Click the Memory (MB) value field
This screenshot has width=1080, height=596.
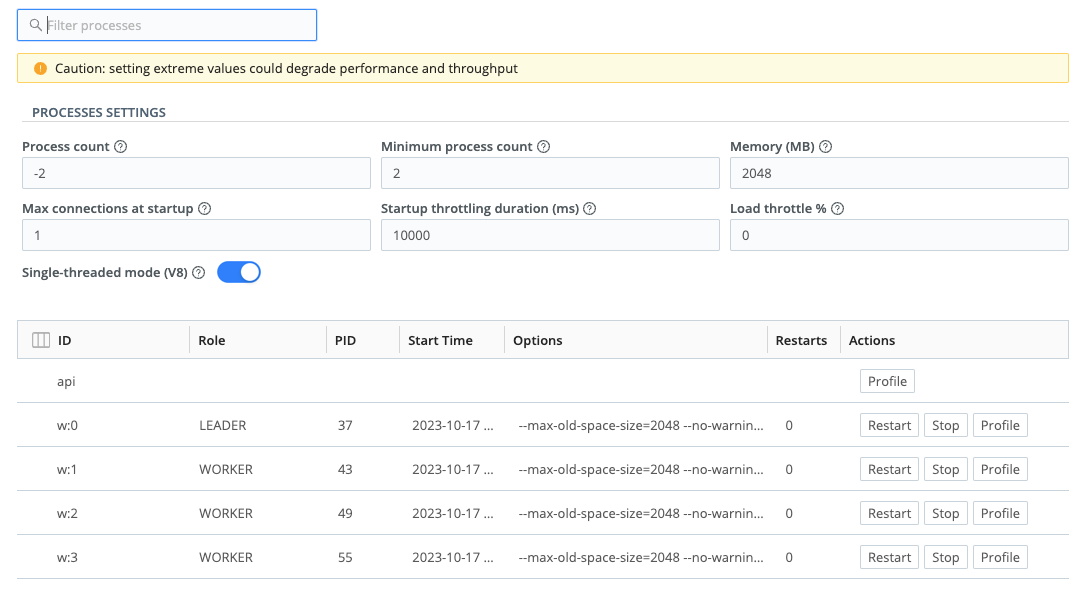[898, 172]
